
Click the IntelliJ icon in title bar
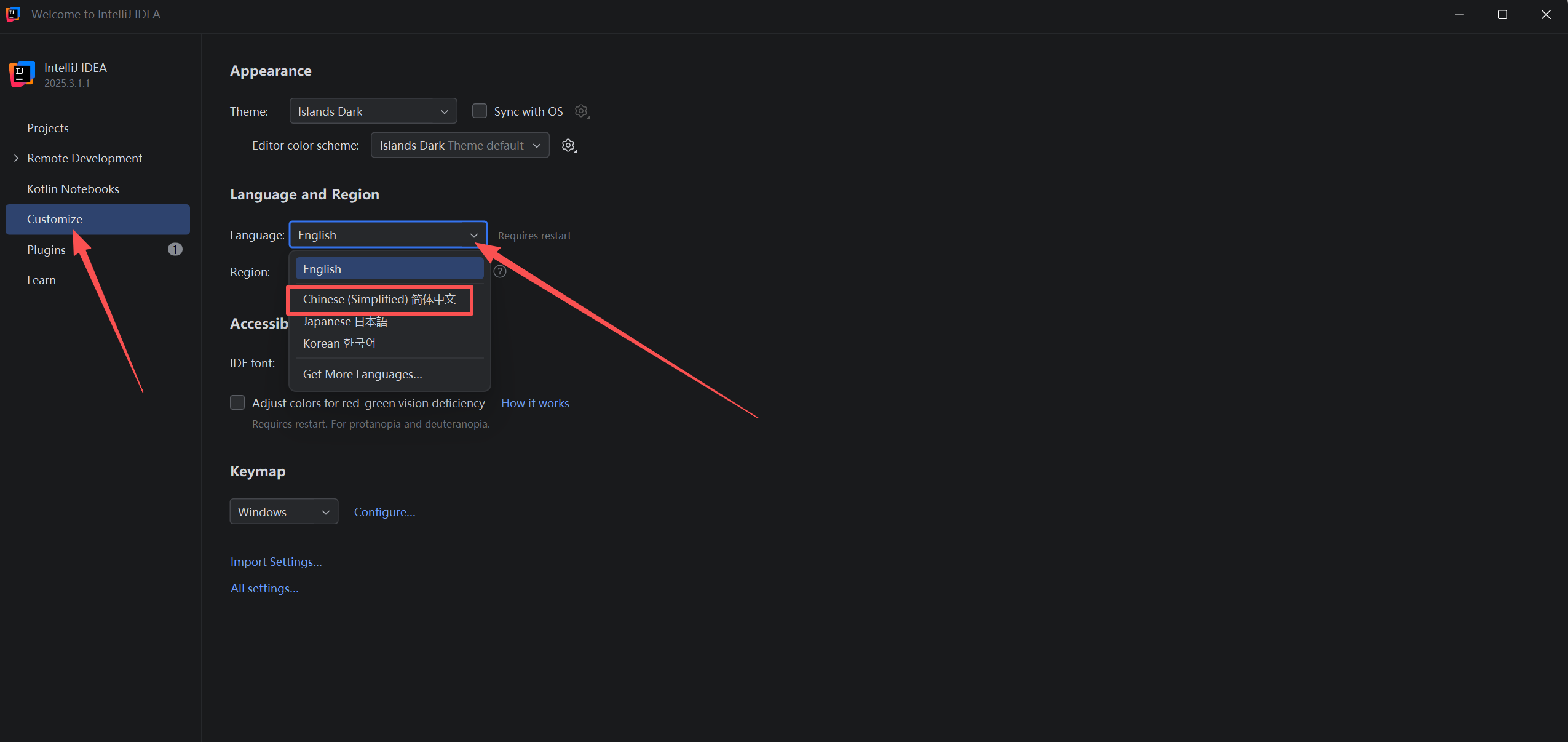click(x=13, y=14)
